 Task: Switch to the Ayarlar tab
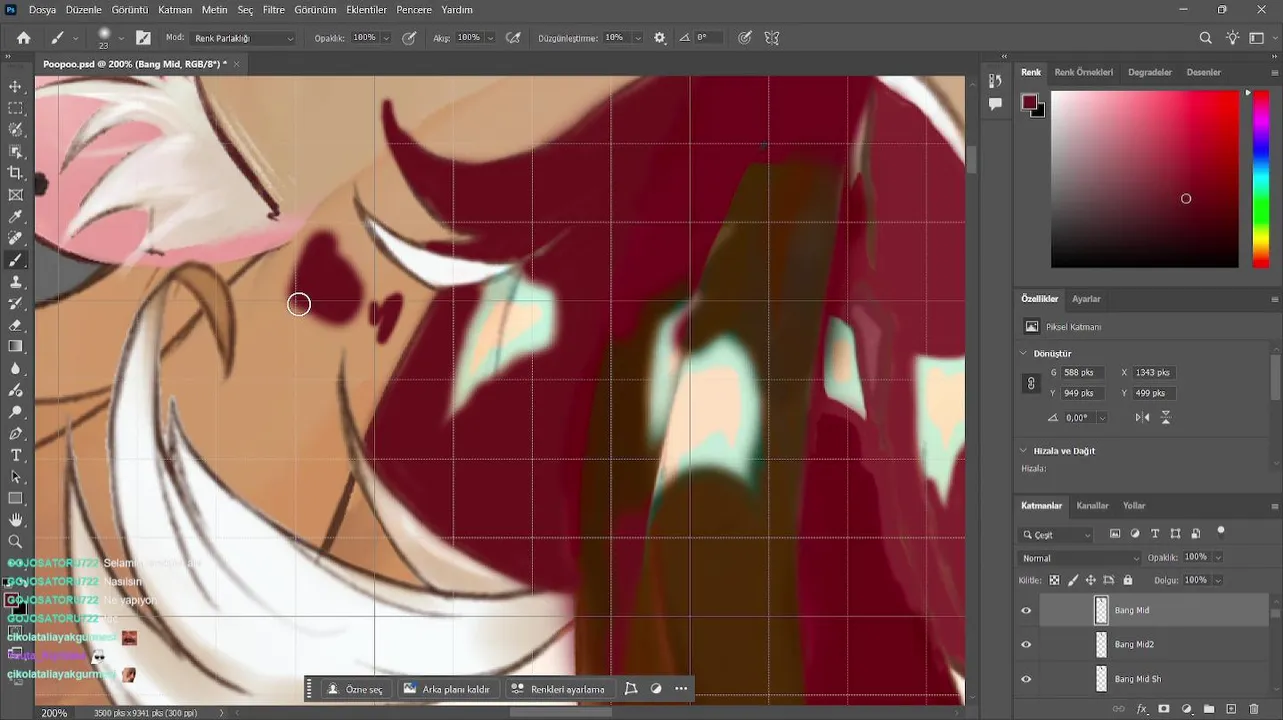(x=1086, y=299)
